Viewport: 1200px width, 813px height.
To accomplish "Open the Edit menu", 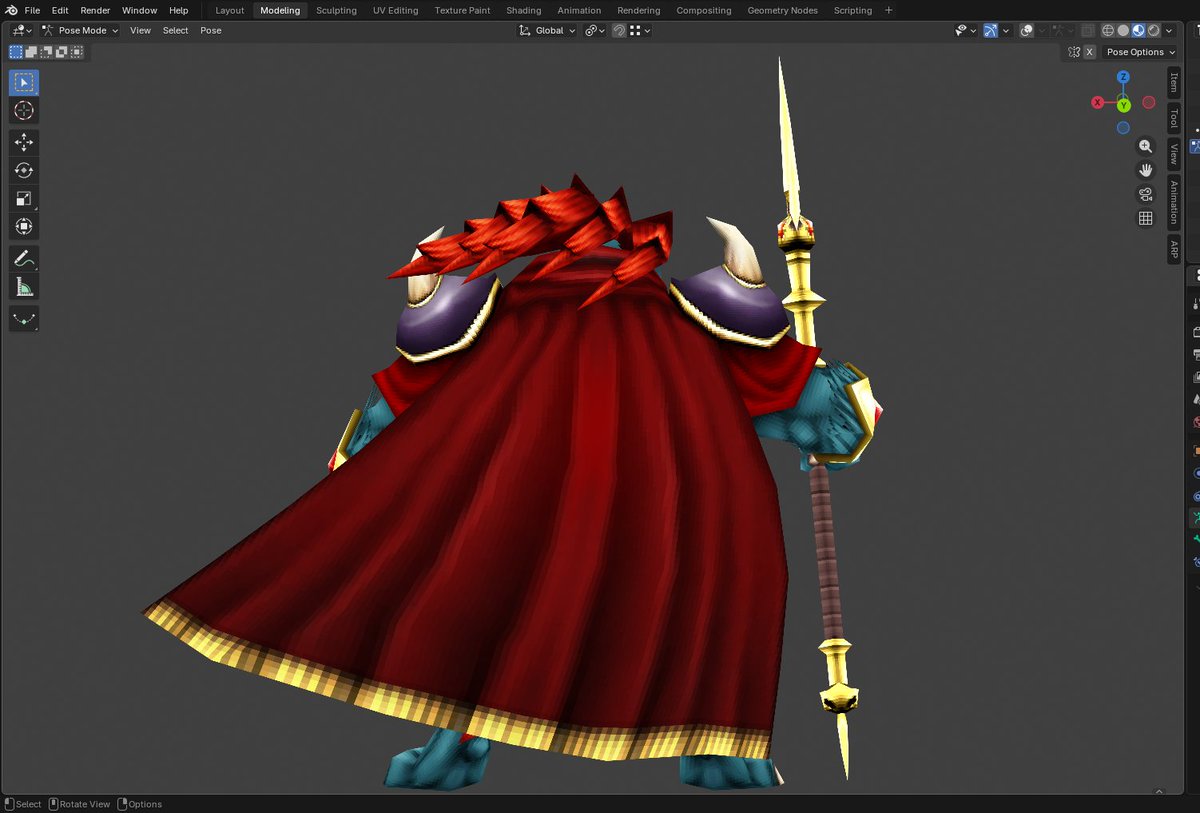I will pos(60,10).
